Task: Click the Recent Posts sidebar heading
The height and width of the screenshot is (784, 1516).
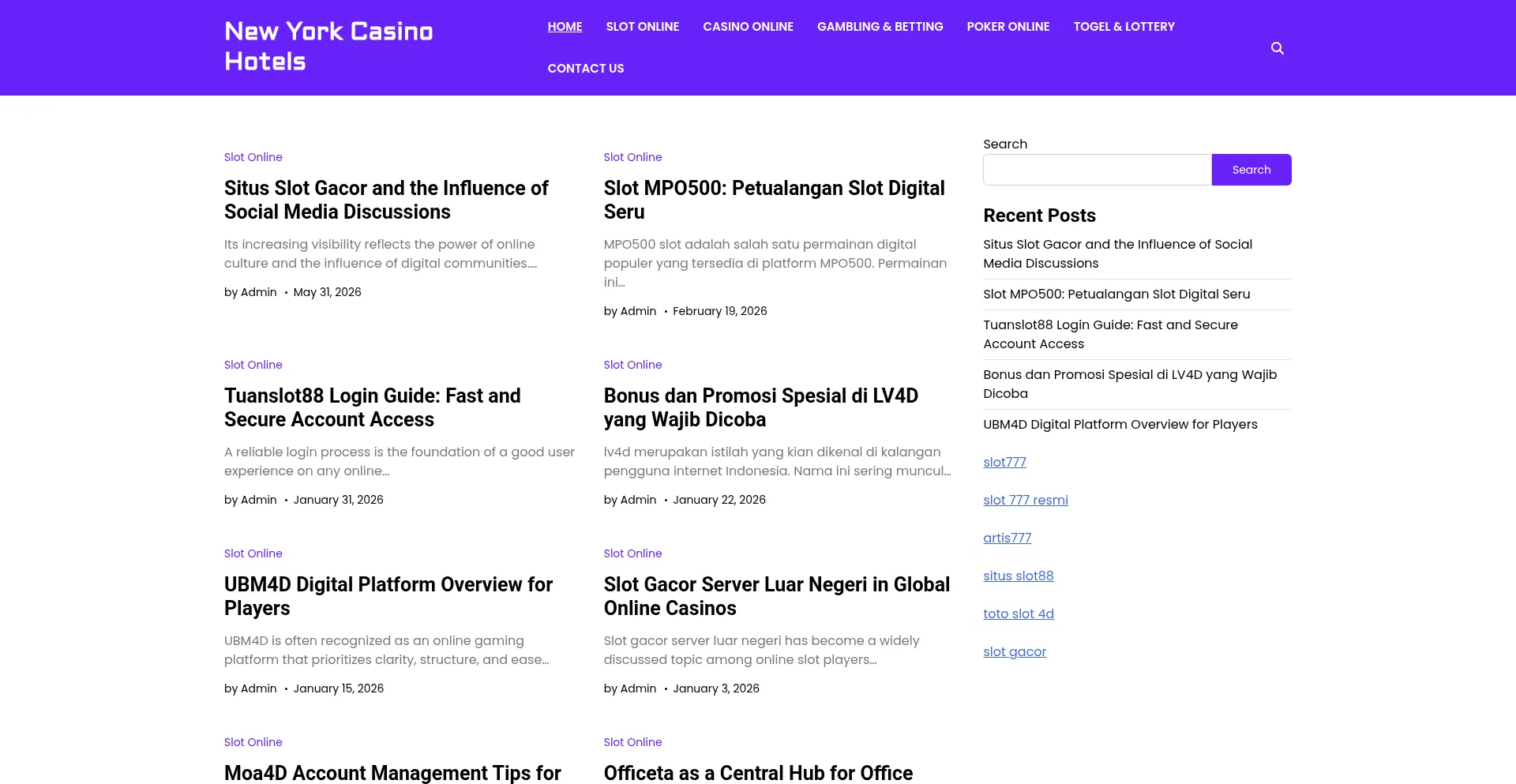Action: pyautogui.click(x=1040, y=216)
